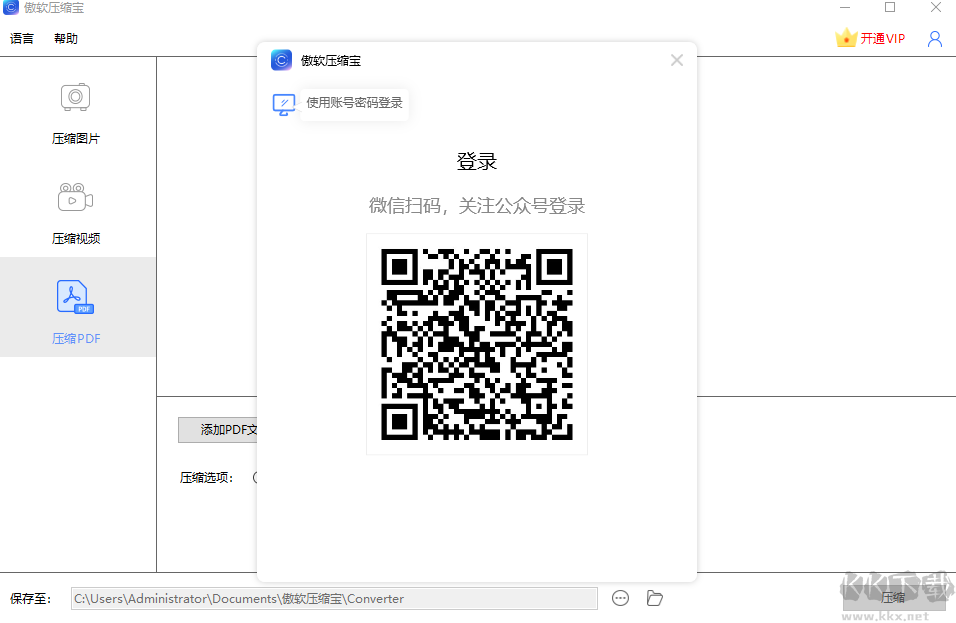Click the 傲软压缩宝 logo in the dialog header

pos(281,60)
